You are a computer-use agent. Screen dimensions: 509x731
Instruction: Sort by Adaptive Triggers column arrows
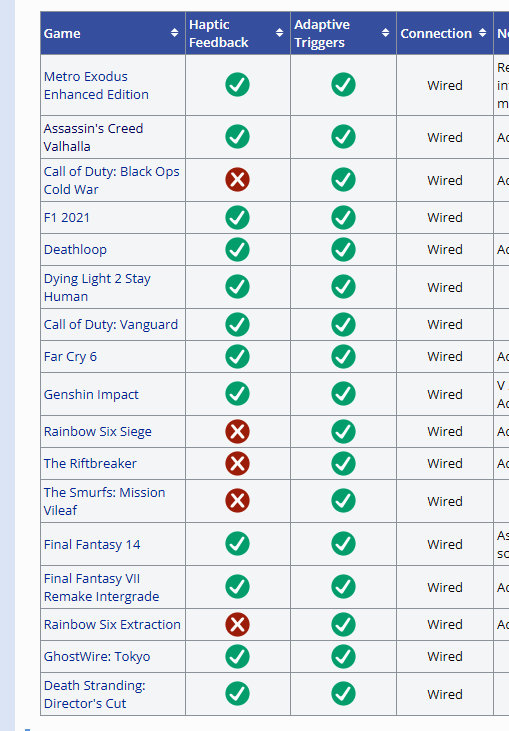[385, 33]
